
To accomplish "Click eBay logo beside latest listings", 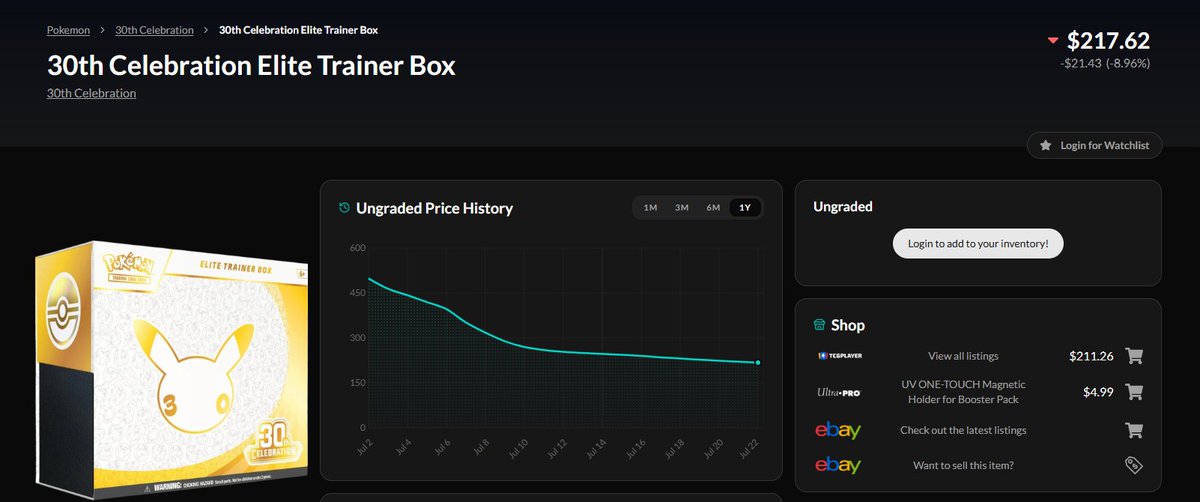I will pos(838,430).
